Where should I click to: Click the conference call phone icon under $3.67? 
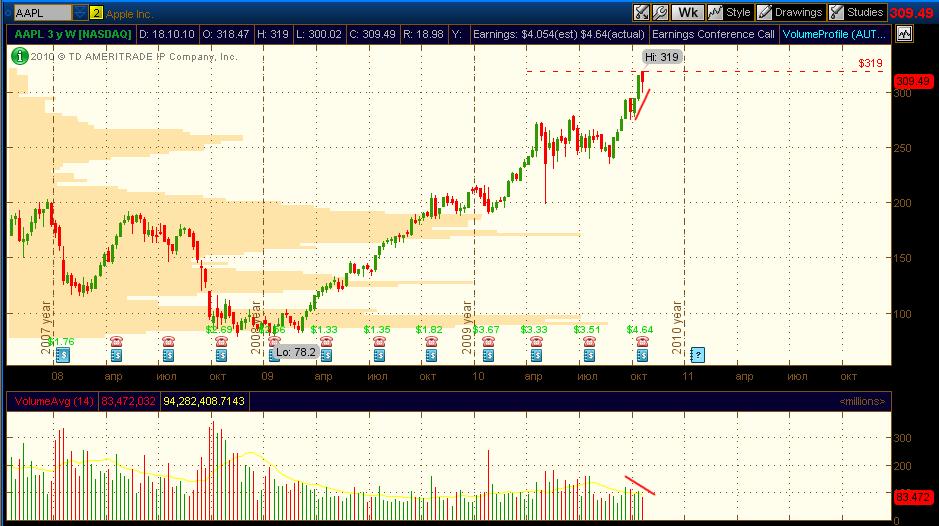[x=488, y=341]
